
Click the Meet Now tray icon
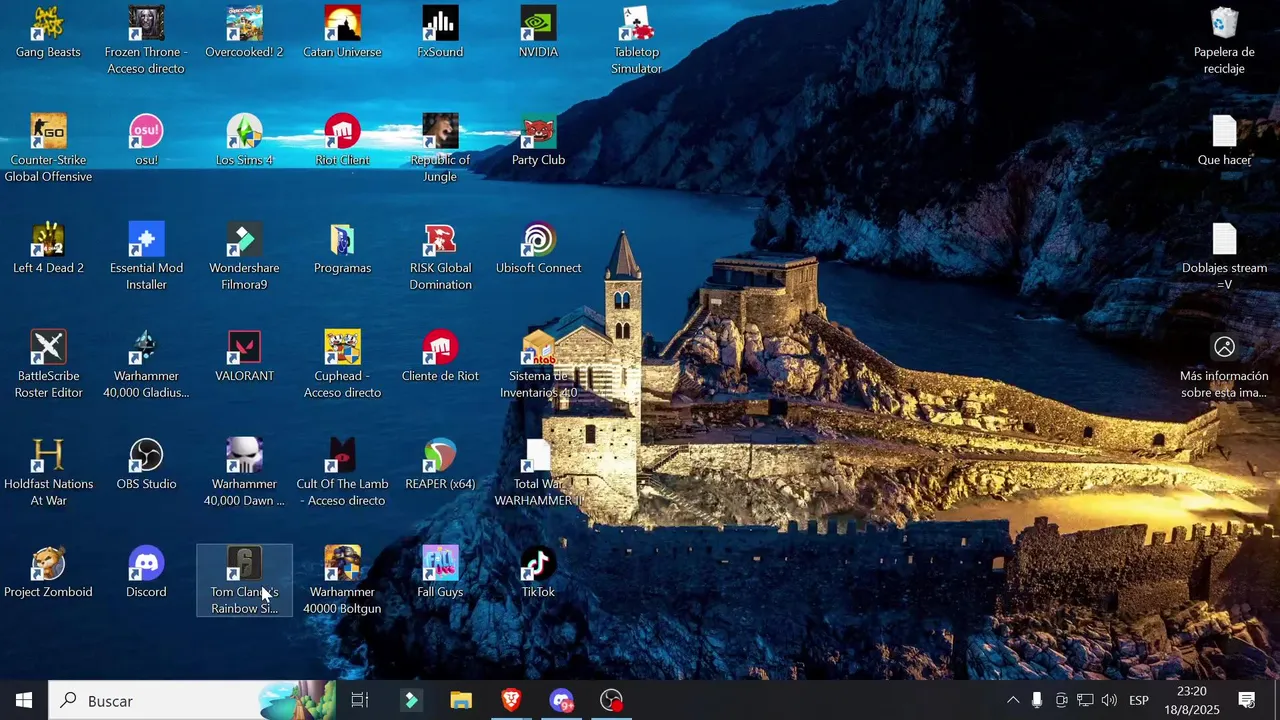(x=1061, y=700)
